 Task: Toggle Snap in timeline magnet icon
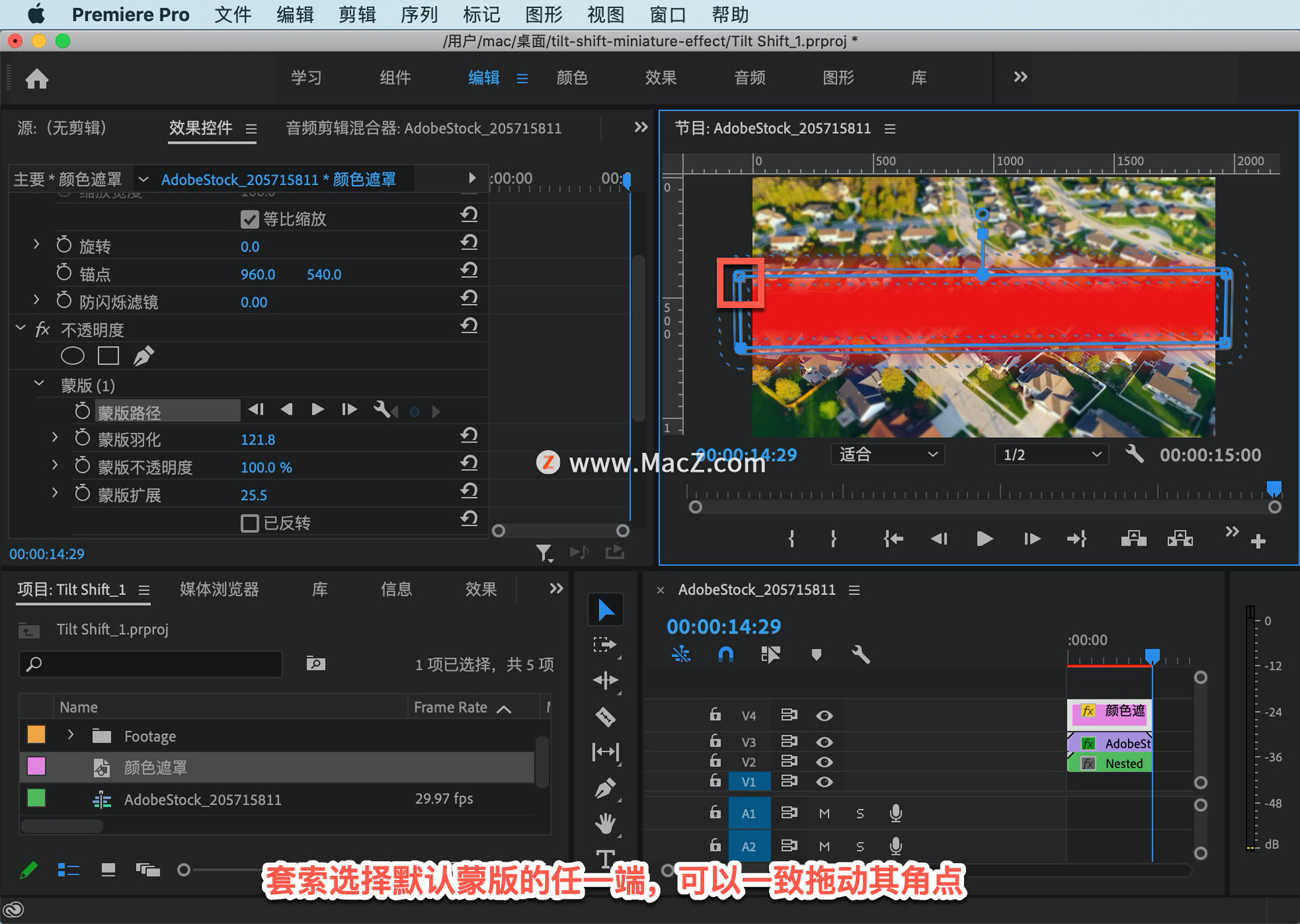tap(725, 655)
